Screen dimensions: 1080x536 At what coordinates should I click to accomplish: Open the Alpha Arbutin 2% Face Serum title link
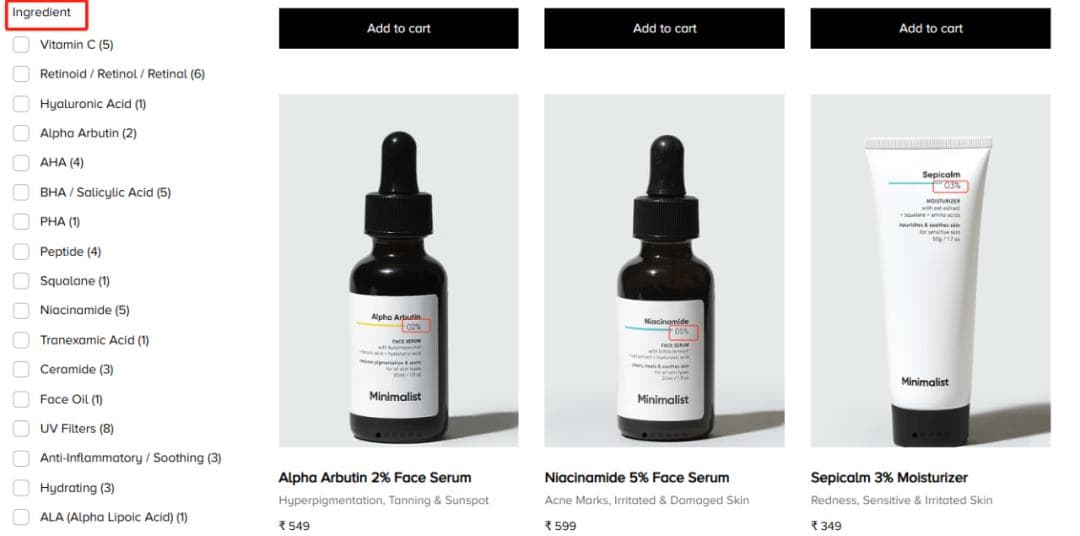(x=375, y=477)
